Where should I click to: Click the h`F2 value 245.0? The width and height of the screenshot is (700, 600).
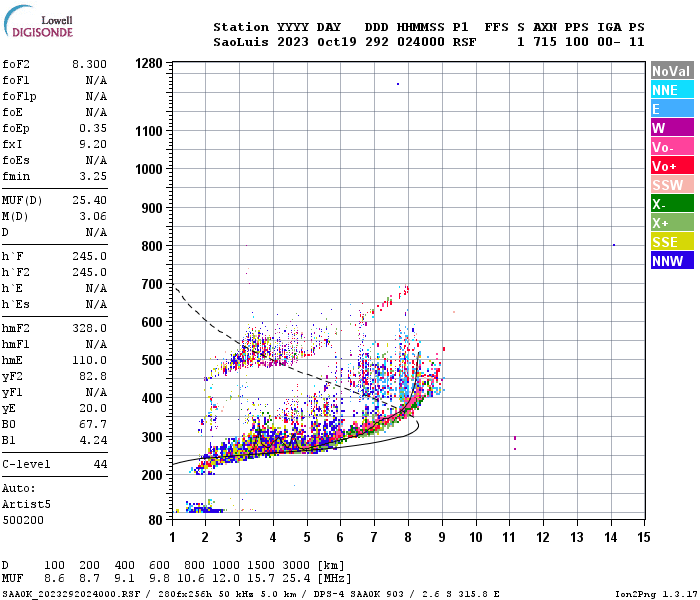[x=89, y=272]
